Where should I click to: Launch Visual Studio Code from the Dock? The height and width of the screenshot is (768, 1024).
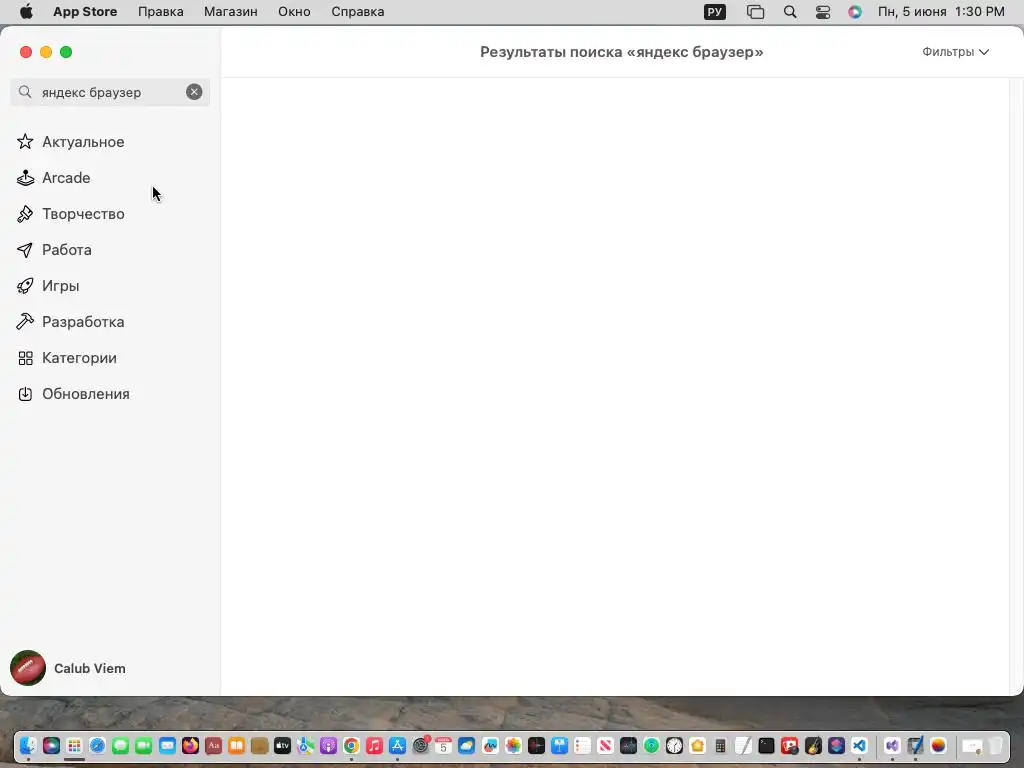(x=859, y=746)
